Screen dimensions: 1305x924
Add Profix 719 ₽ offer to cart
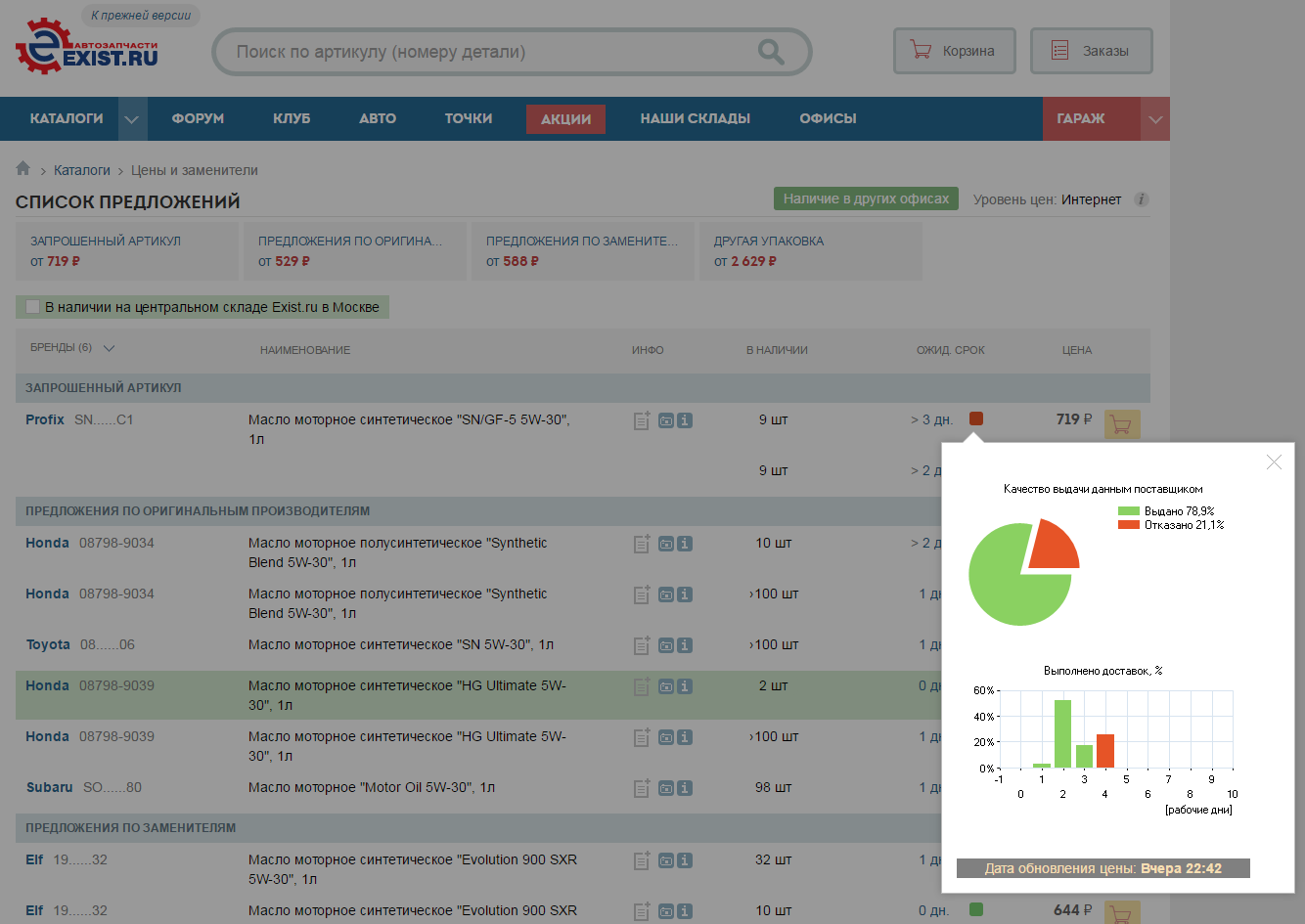pyautogui.click(x=1122, y=424)
